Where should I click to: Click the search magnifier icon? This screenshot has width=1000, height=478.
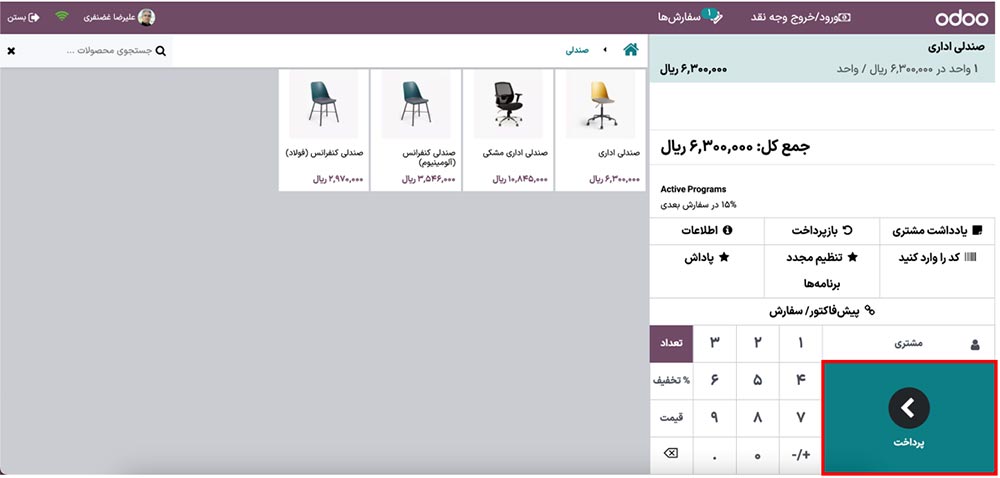point(161,50)
